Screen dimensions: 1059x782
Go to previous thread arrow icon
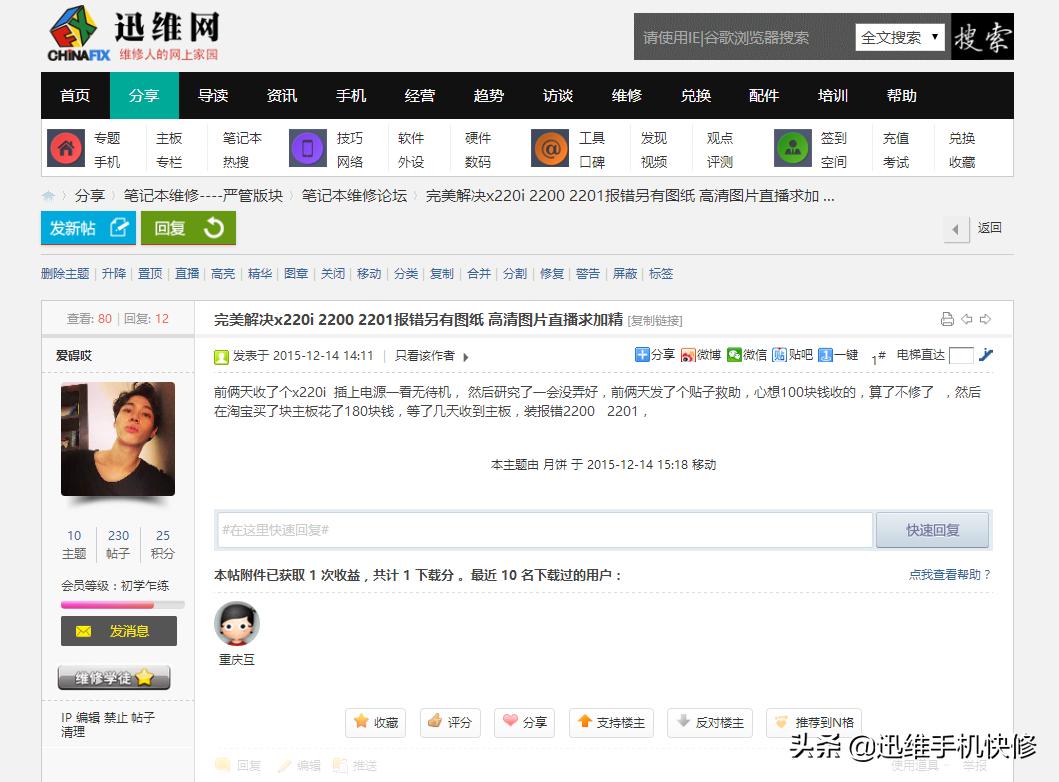click(966, 319)
